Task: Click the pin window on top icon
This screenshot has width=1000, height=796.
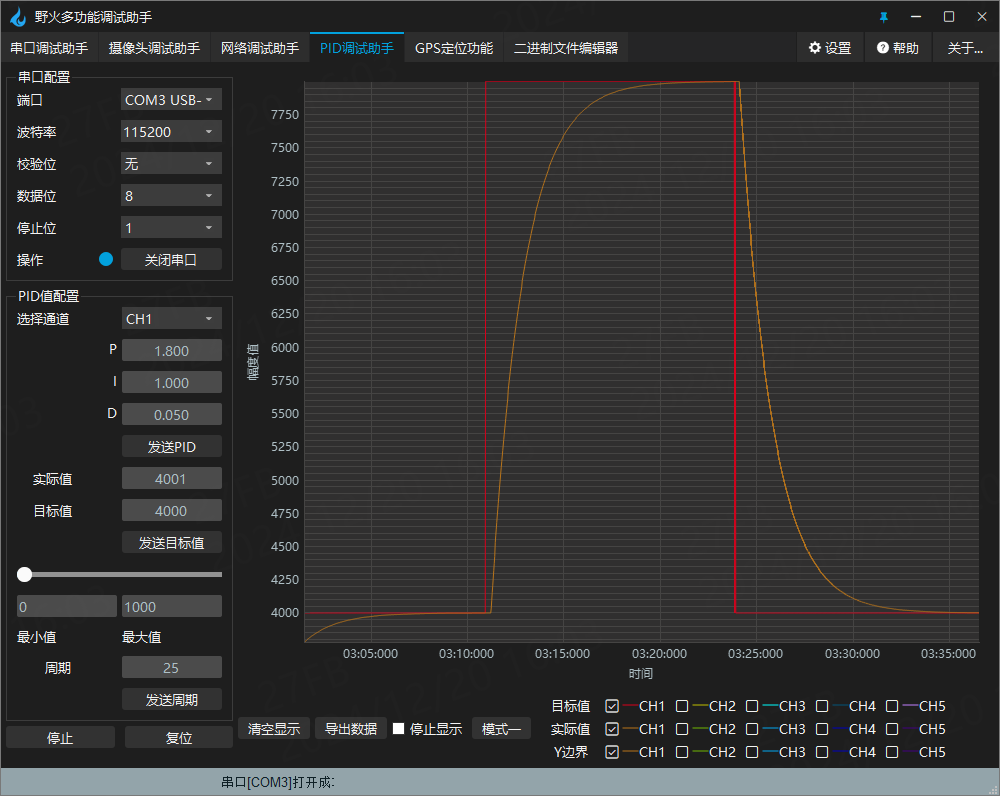Action: click(883, 17)
